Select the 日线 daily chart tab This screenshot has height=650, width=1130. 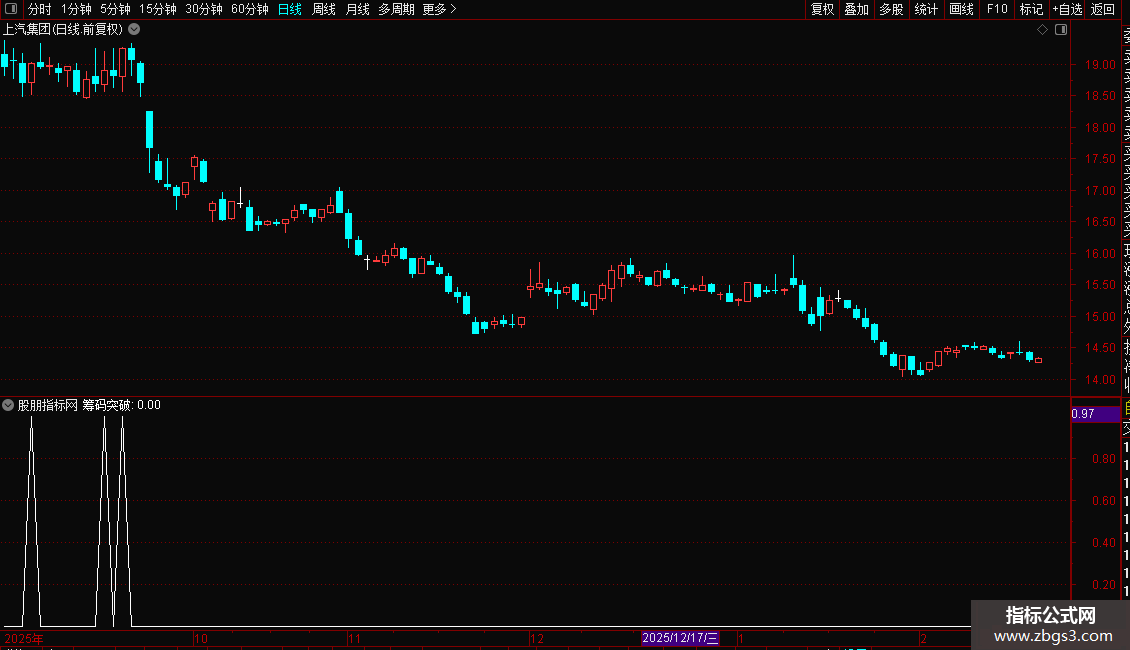tap(290, 9)
